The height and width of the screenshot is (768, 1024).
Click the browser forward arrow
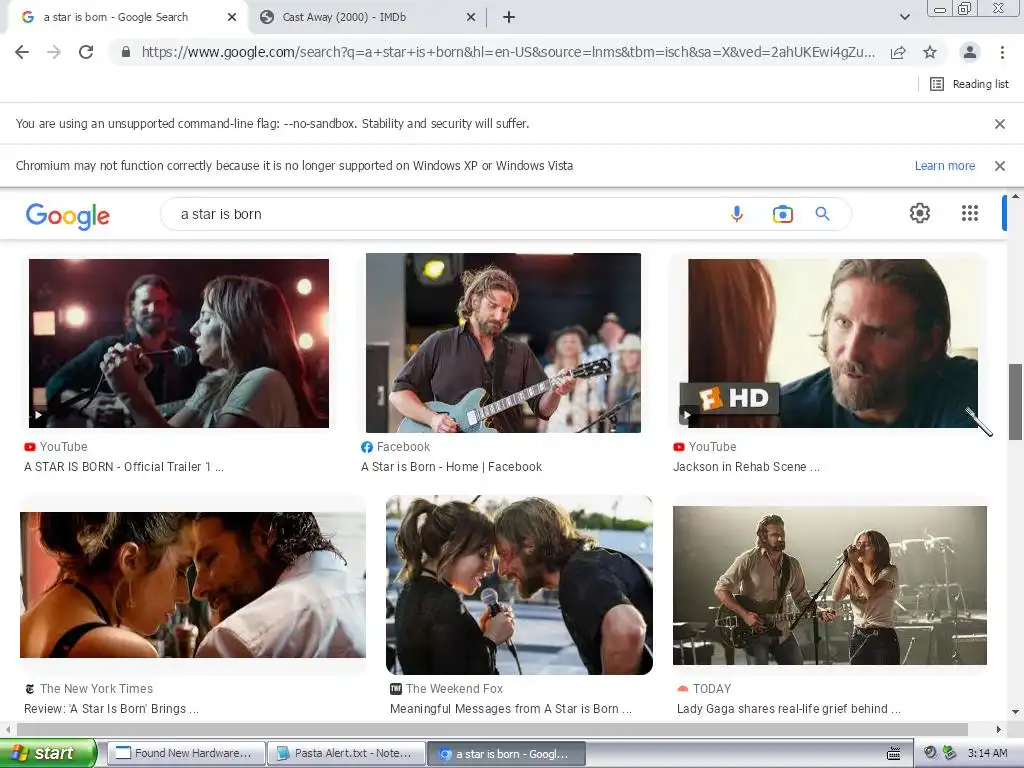tap(54, 52)
